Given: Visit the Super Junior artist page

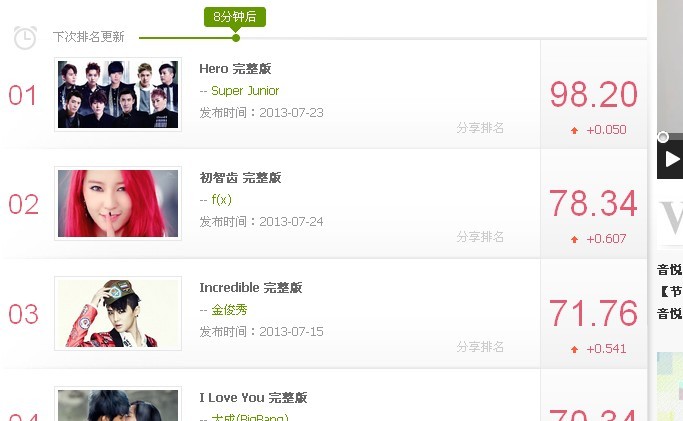Looking at the screenshot, I should [x=245, y=91].
